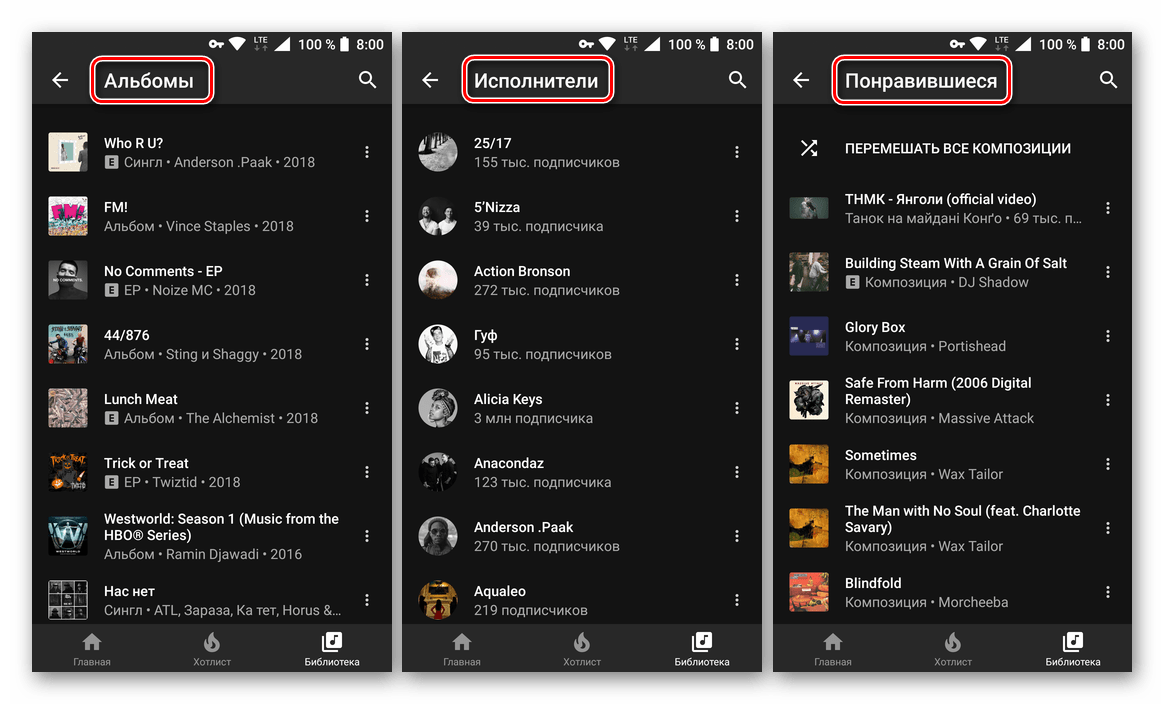Tap Alicia Keys round avatar
Image resolution: width=1164 pixels, height=704 pixels.
(438, 408)
